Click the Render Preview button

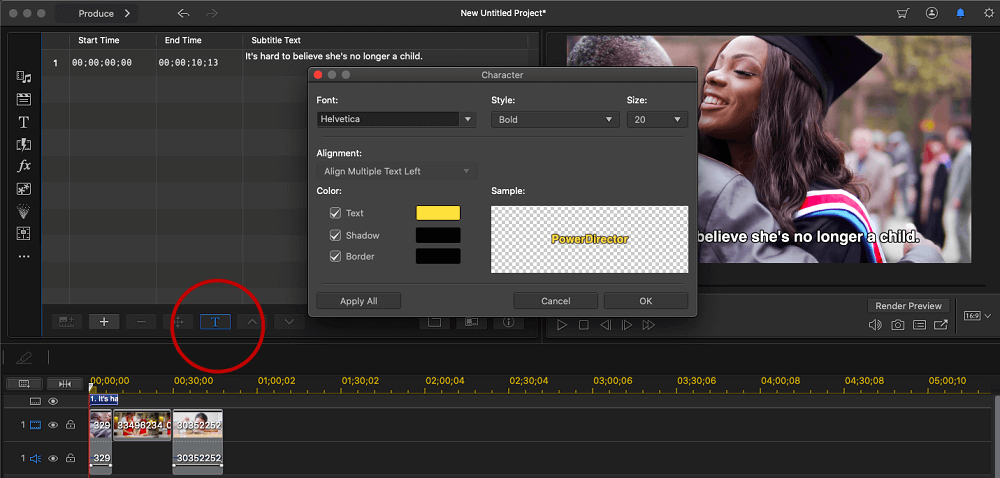point(908,306)
